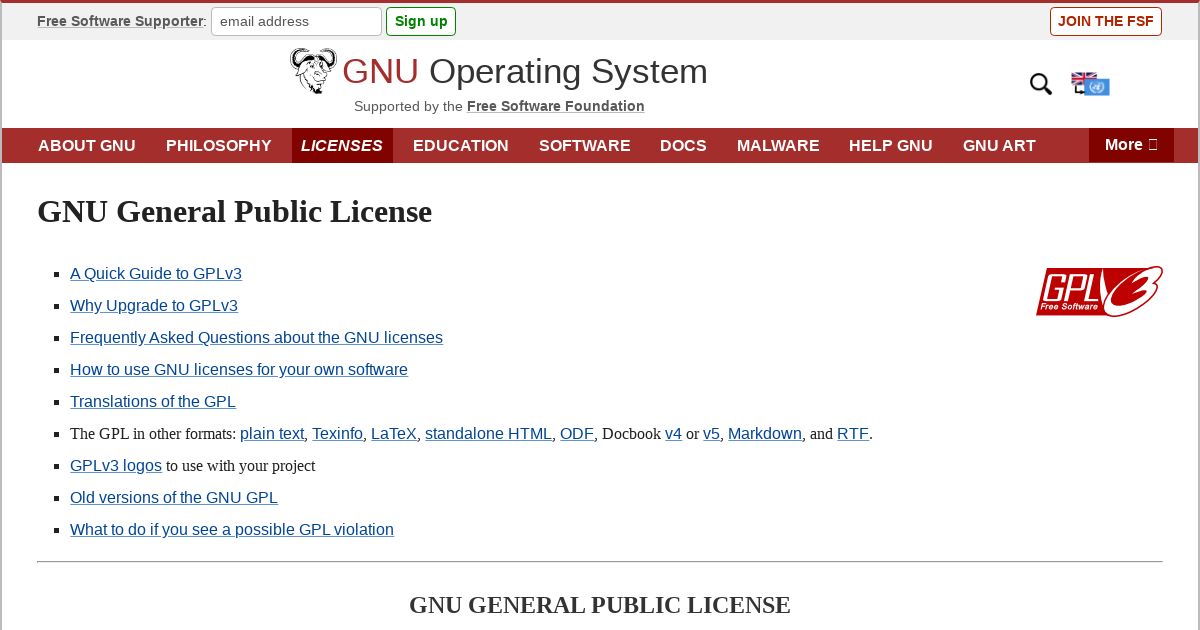Click the GPLv3 Free Software logo
Viewport: 1200px width, 630px height.
click(x=1099, y=291)
